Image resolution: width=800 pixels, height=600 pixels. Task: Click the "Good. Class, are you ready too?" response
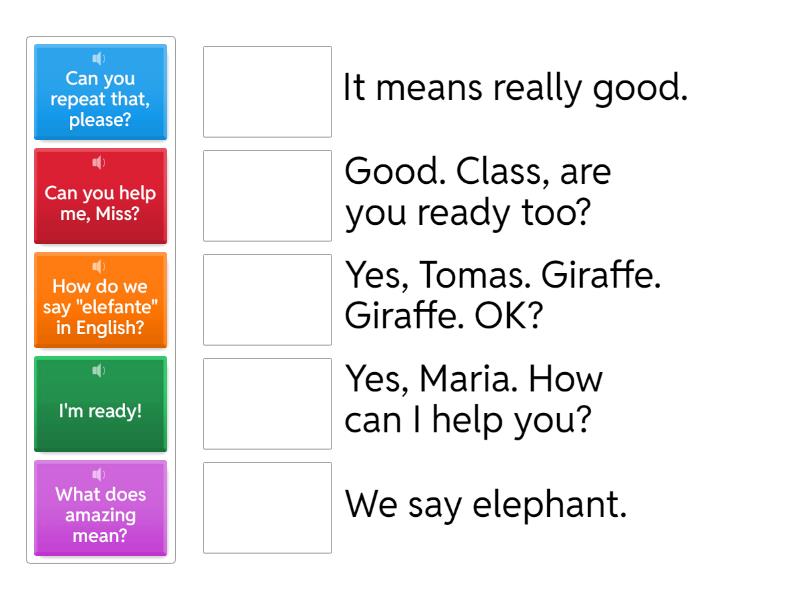(478, 194)
